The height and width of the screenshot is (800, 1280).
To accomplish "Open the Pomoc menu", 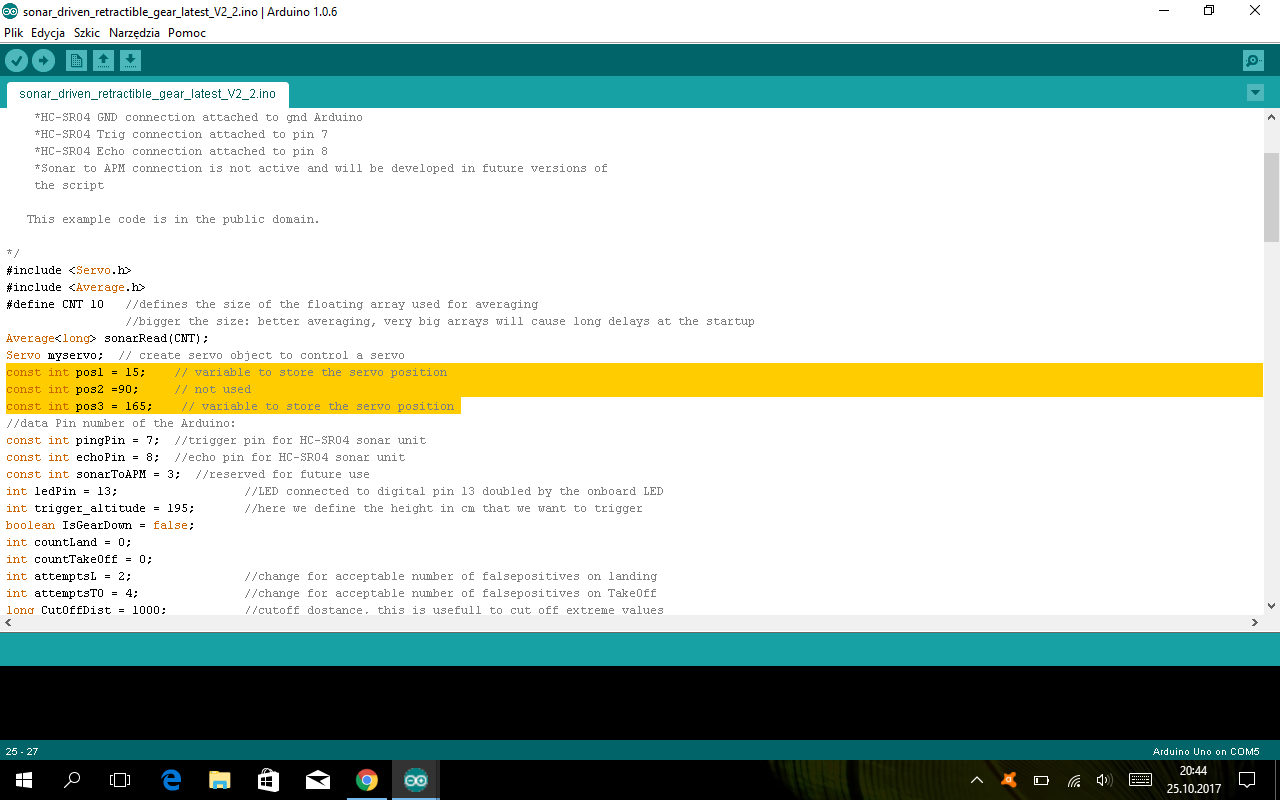I will [x=187, y=33].
